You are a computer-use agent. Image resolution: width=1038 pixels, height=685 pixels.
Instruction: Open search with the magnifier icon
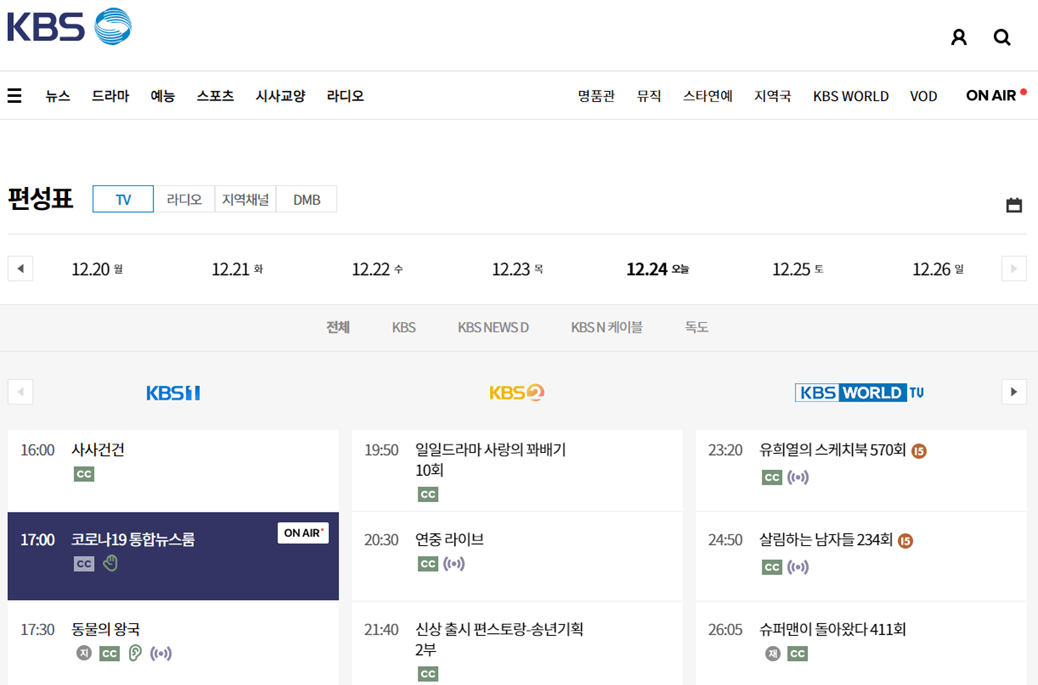(1002, 36)
